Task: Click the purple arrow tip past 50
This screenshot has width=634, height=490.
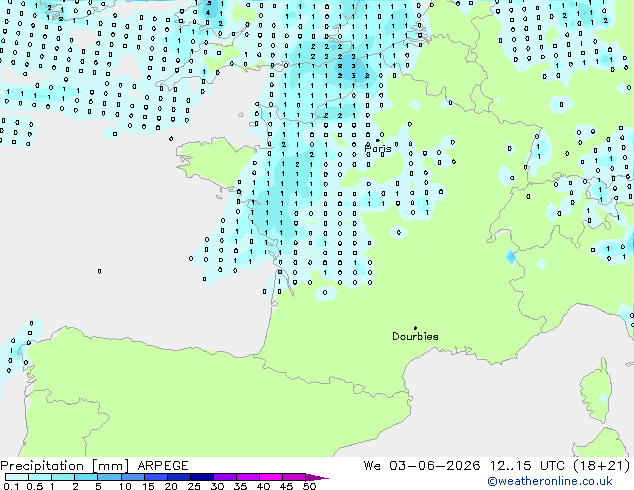Action: (317, 477)
